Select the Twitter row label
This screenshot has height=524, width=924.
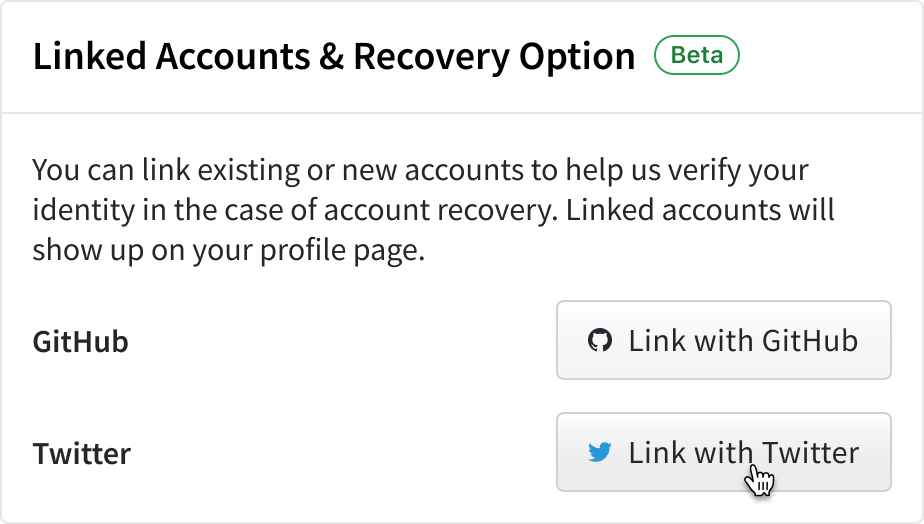click(x=82, y=454)
